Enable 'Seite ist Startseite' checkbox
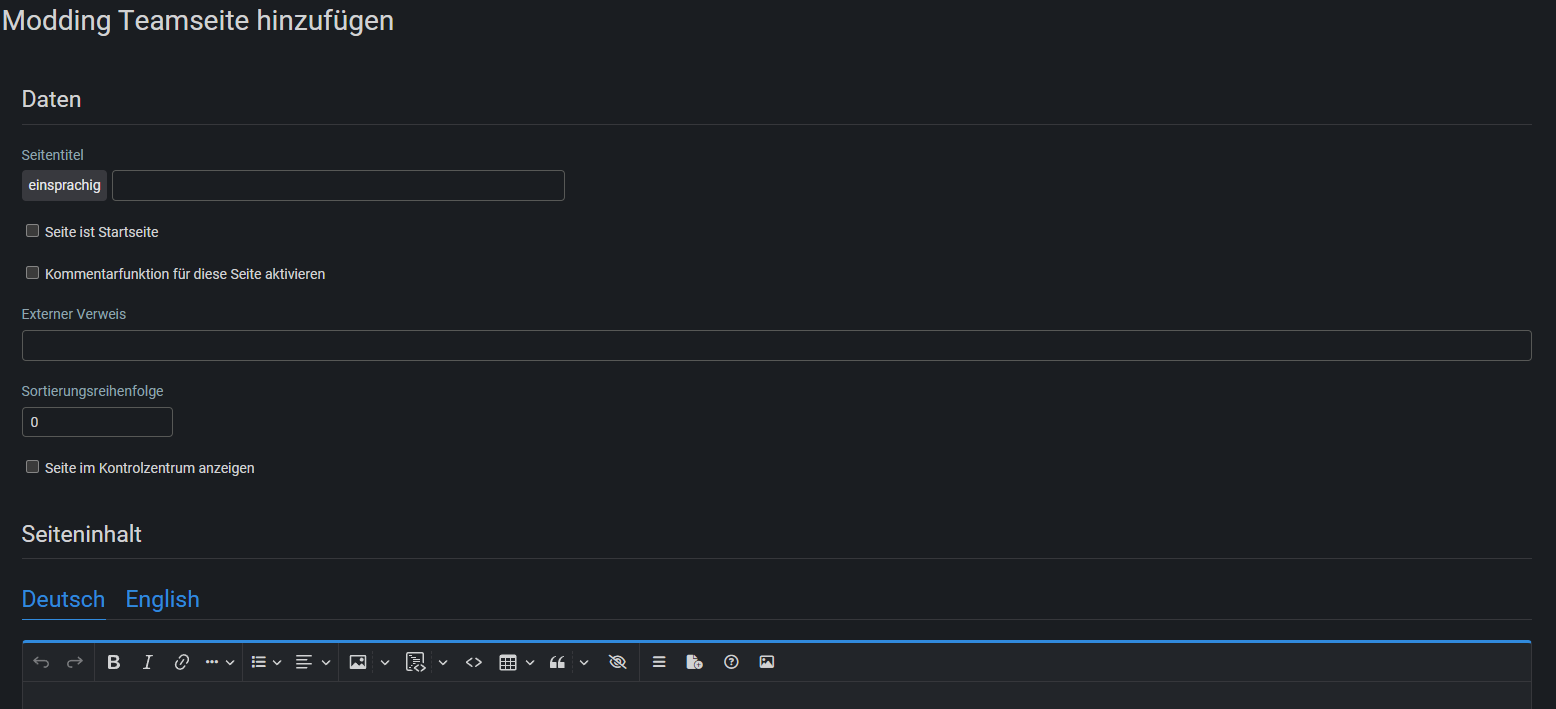This screenshot has width=1556, height=709. pyautogui.click(x=32, y=231)
